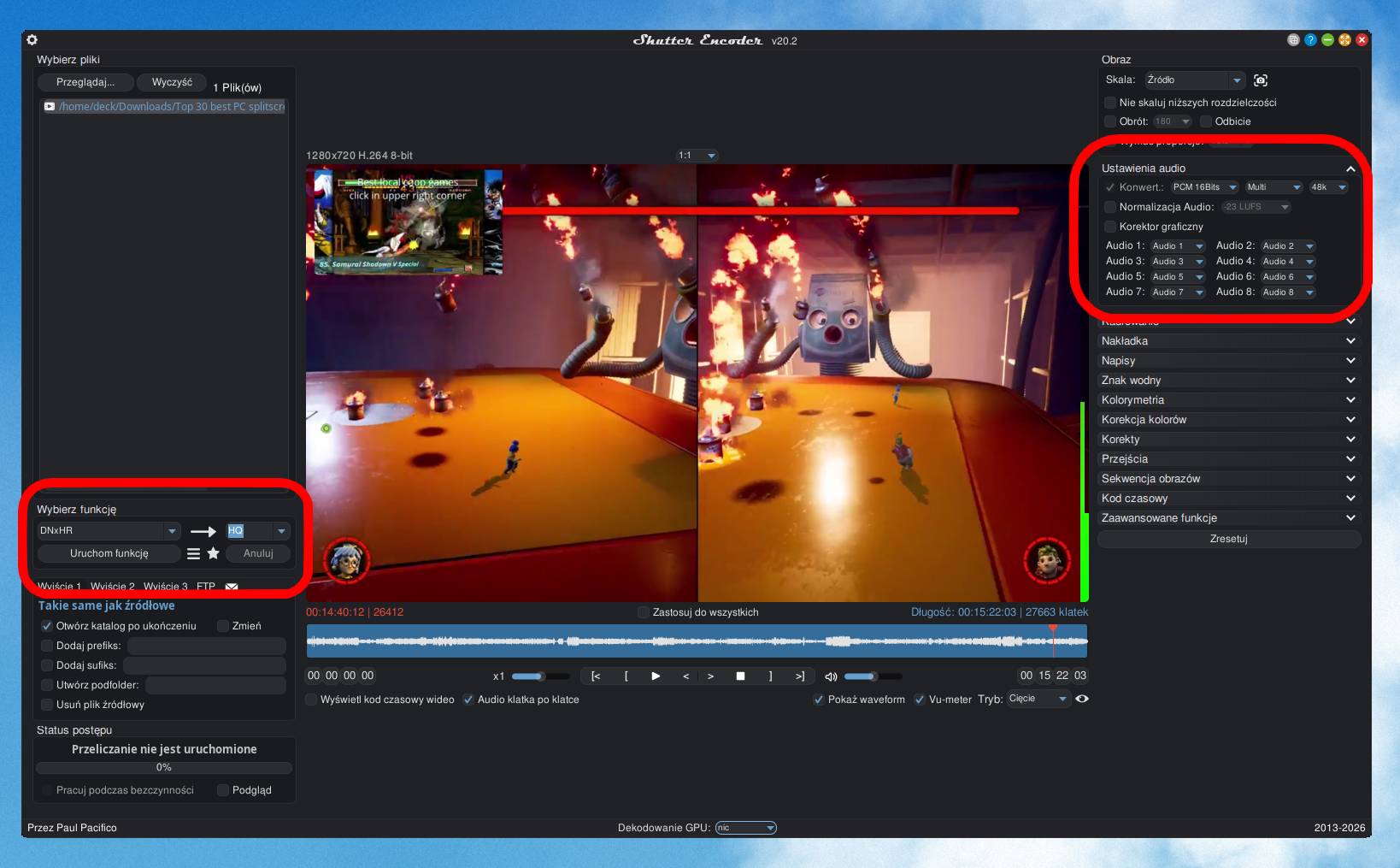Take a screenshot with the camera icon by Skala
1400x868 pixels.
[1261, 80]
